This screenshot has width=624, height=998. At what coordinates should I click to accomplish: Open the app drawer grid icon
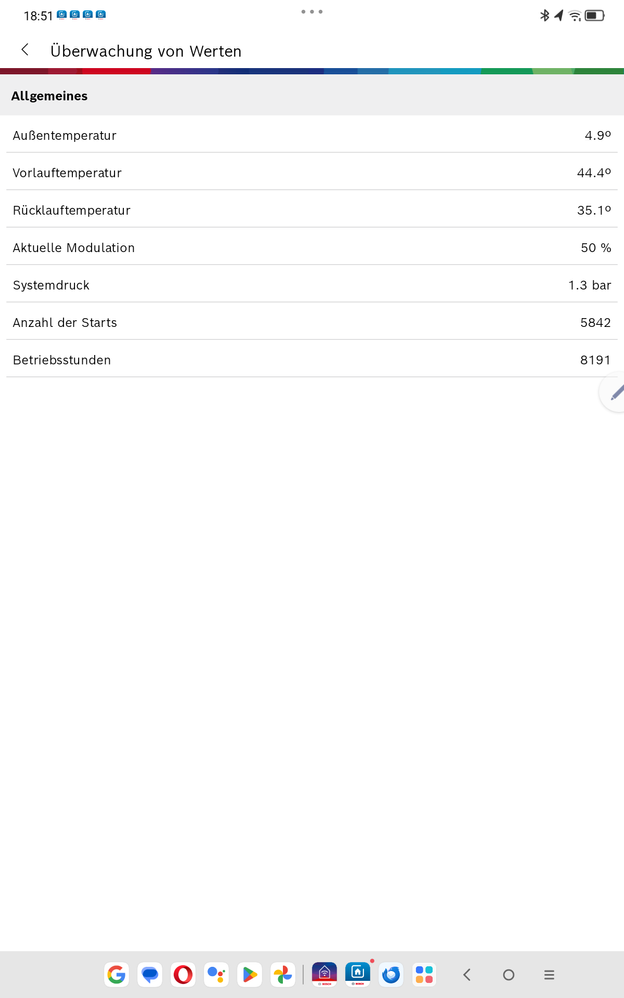[x=424, y=974]
